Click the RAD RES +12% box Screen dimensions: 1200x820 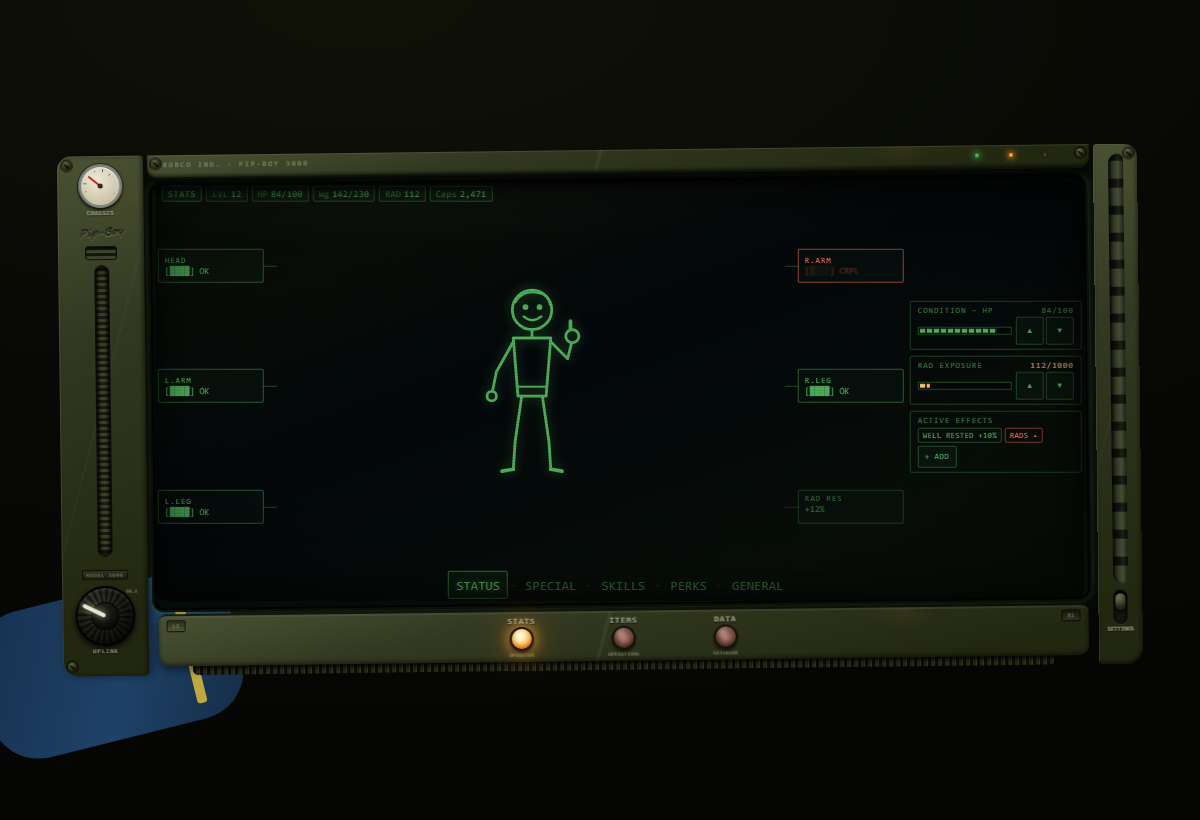click(851, 507)
